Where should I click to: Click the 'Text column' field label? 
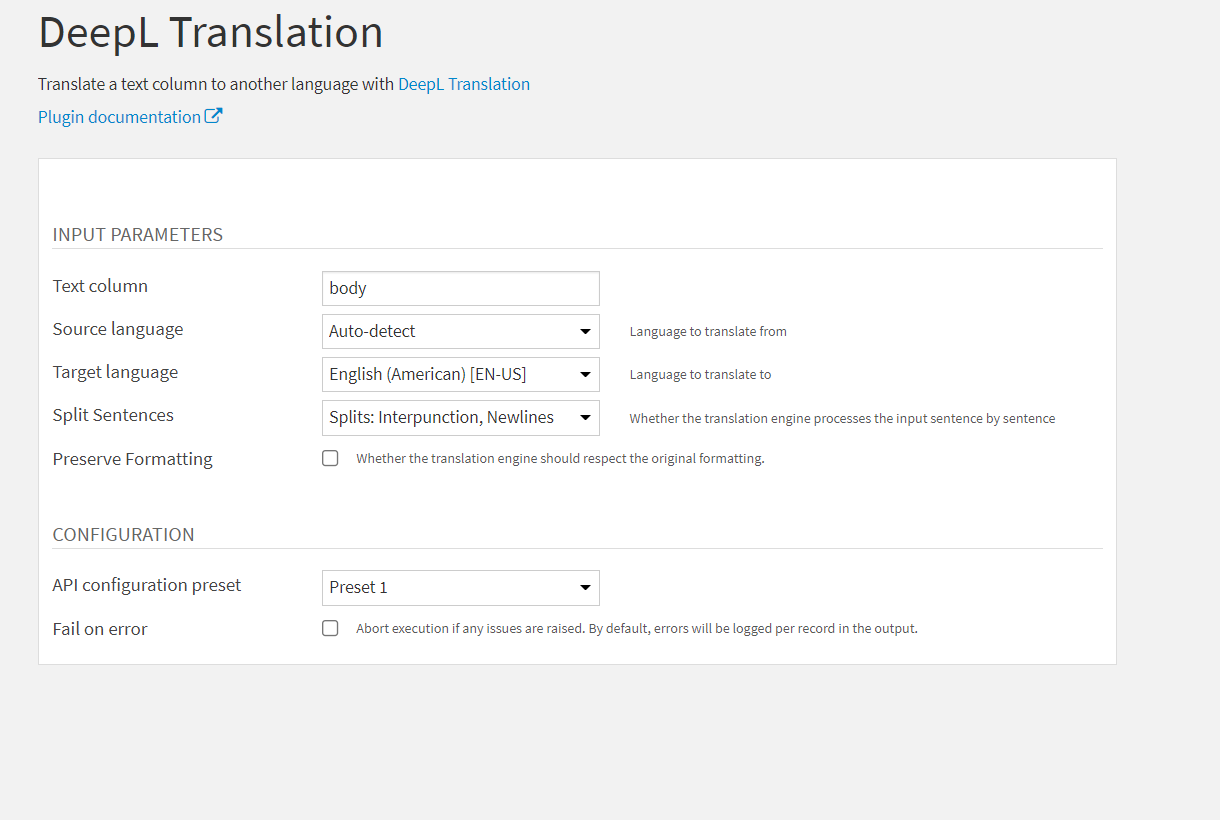point(100,286)
